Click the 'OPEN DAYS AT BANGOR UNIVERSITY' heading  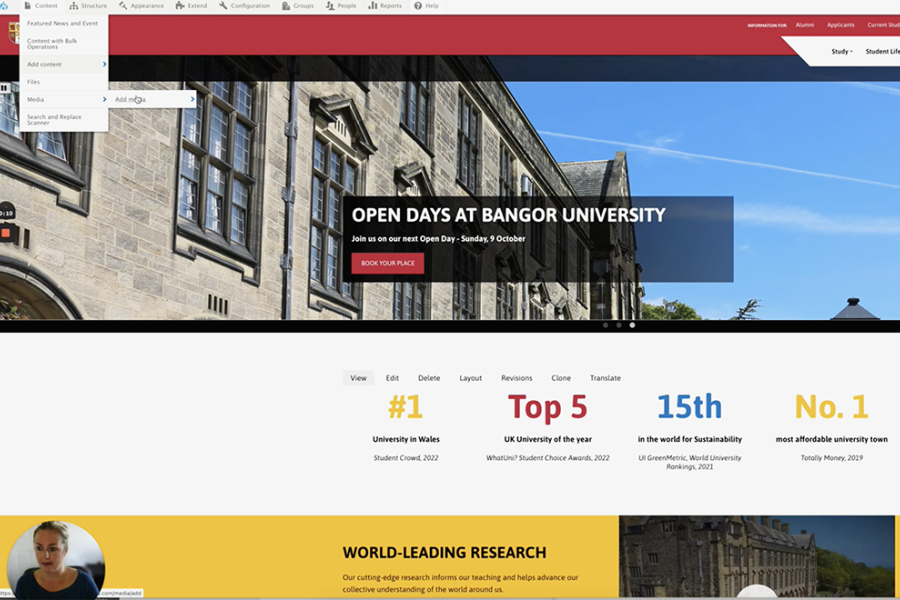pos(509,215)
